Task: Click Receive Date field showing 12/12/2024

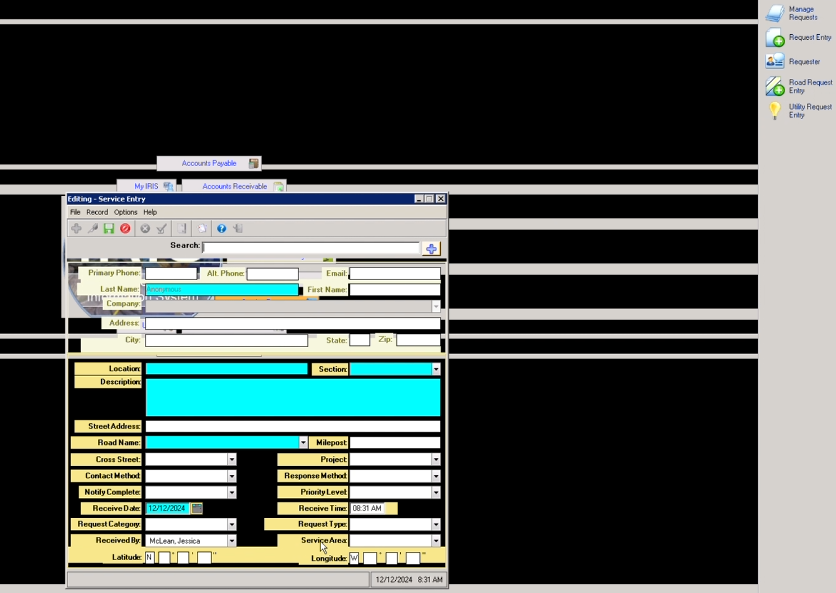Action: pyautogui.click(x=167, y=508)
